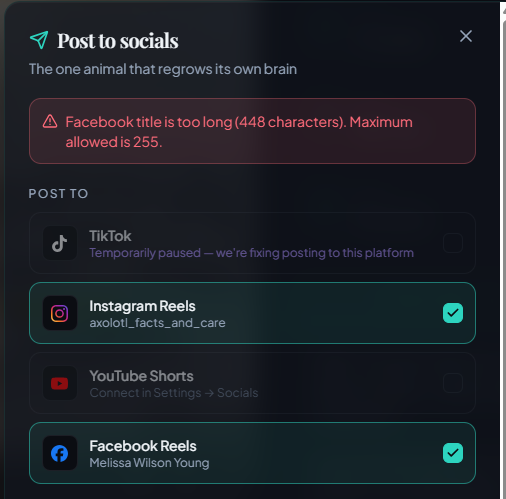Click the axolotl_facts_and_care account name
Screen dimensions: 506x499
pos(157,323)
